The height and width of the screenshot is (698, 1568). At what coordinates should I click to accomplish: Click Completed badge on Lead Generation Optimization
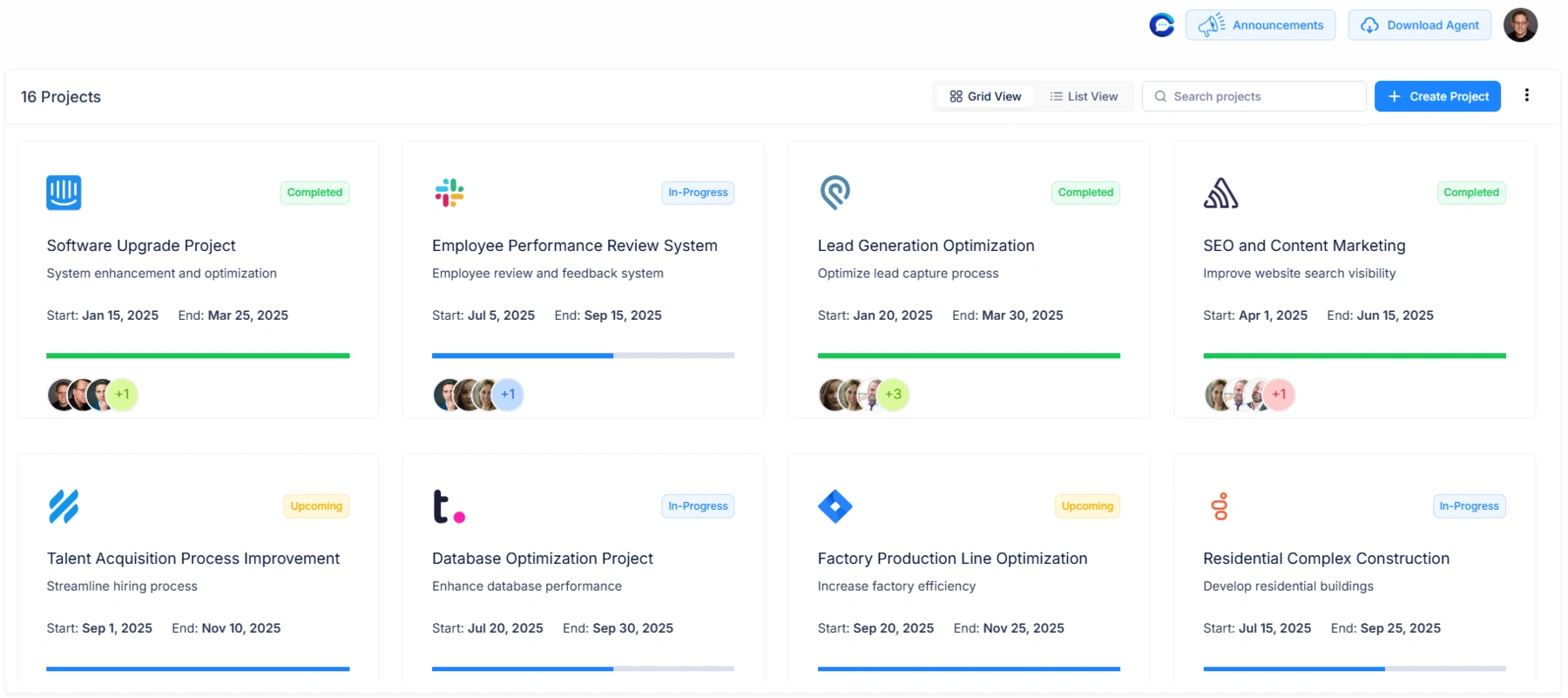click(x=1085, y=193)
